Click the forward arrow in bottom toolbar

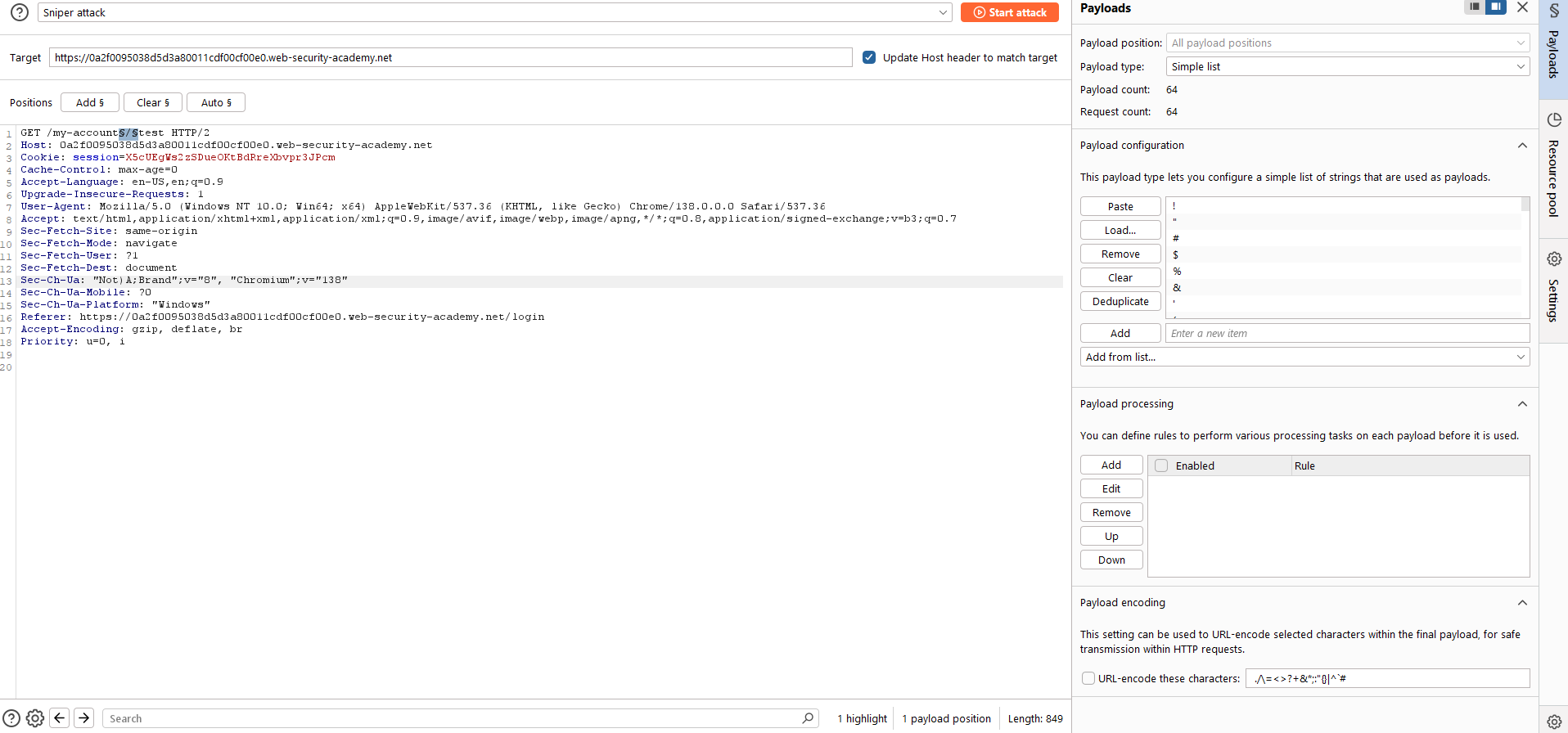84,718
